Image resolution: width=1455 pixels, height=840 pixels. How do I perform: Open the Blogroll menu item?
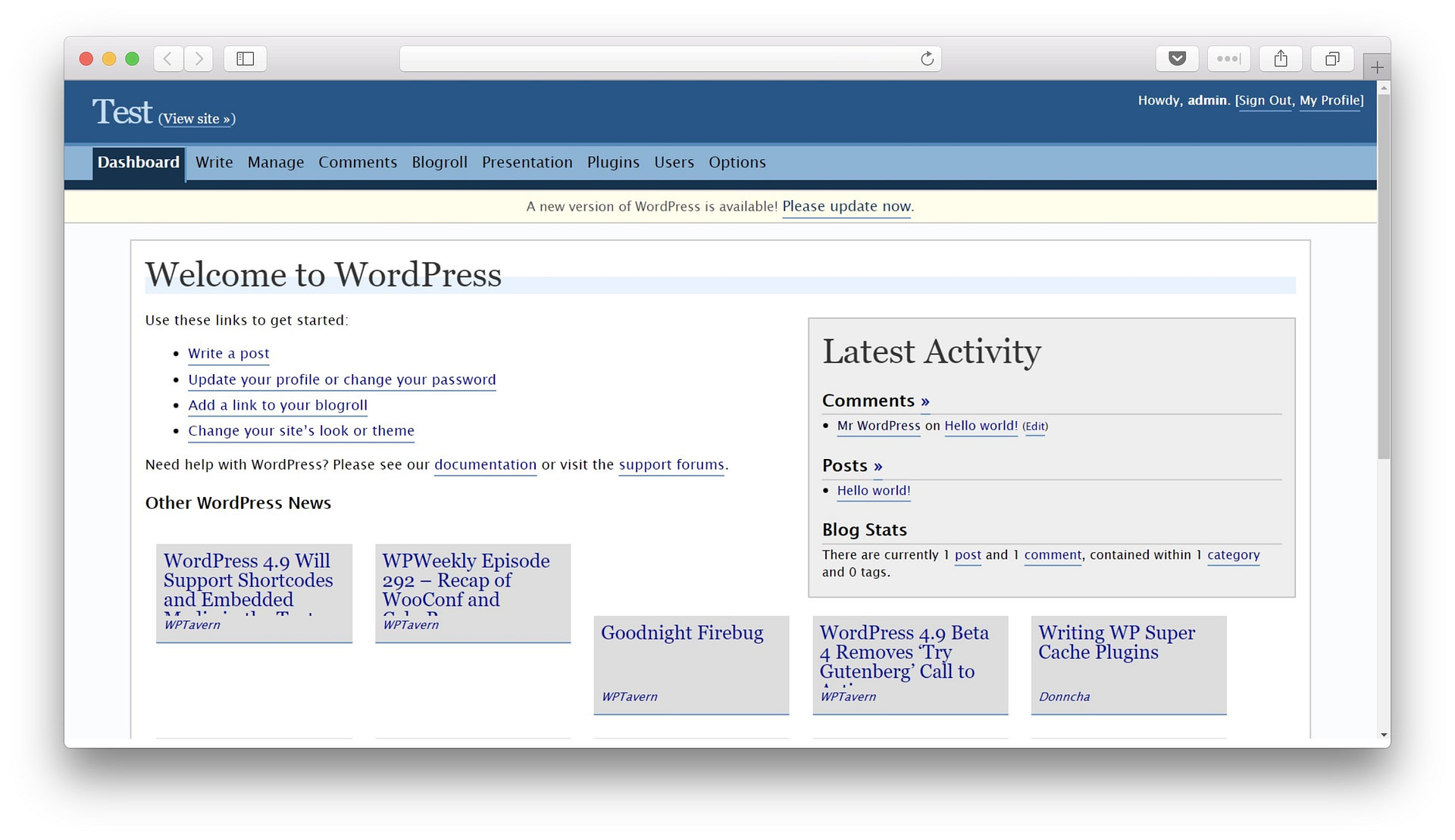coord(440,162)
